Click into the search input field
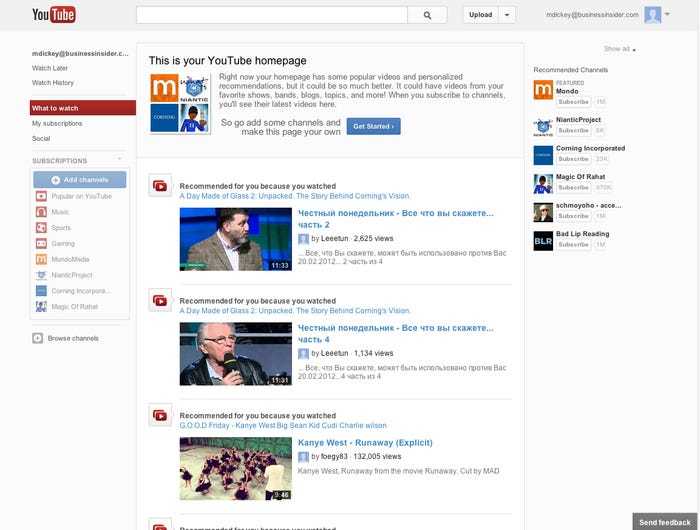This screenshot has width=700, height=530. click(272, 15)
